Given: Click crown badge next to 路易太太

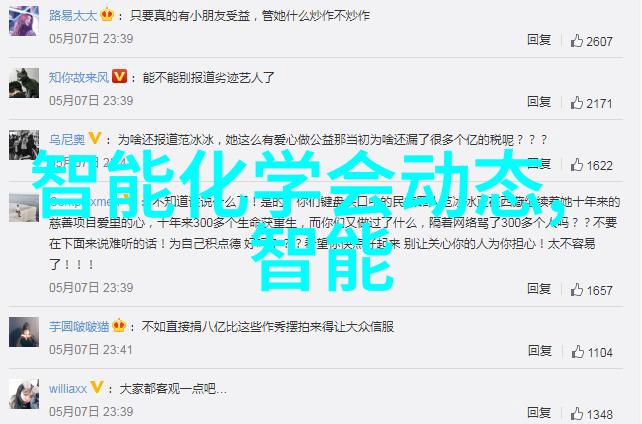Looking at the screenshot, I should tap(107, 15).
